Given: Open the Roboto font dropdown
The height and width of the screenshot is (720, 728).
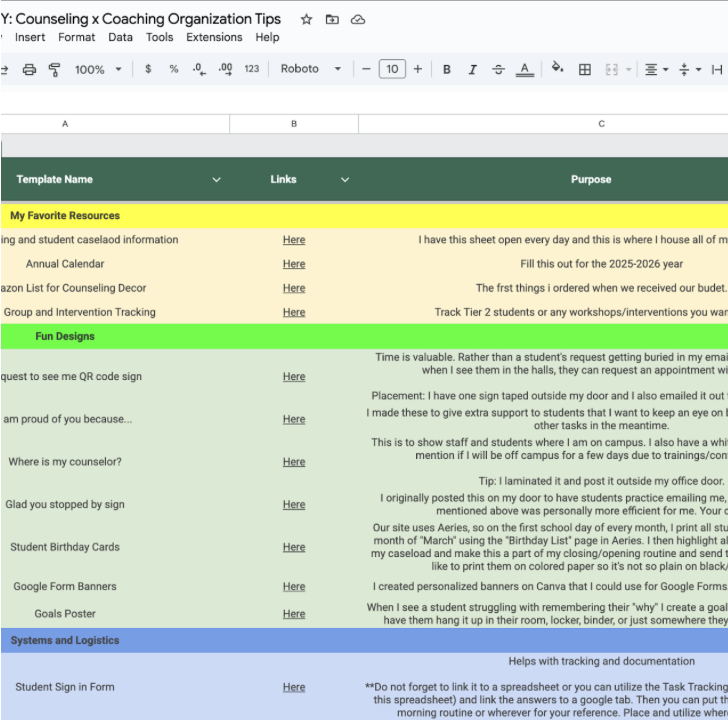Looking at the screenshot, I should point(311,69).
